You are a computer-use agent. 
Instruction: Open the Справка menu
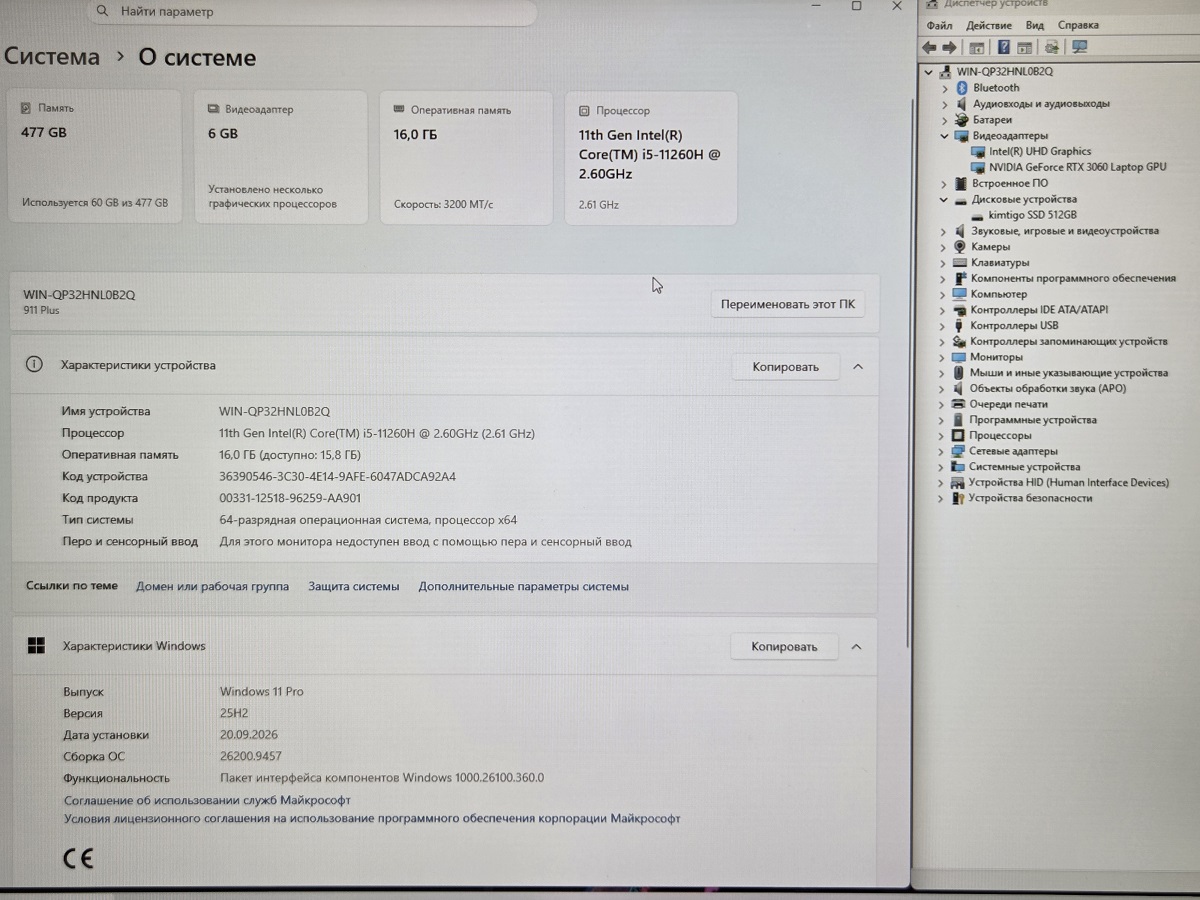click(x=1078, y=25)
